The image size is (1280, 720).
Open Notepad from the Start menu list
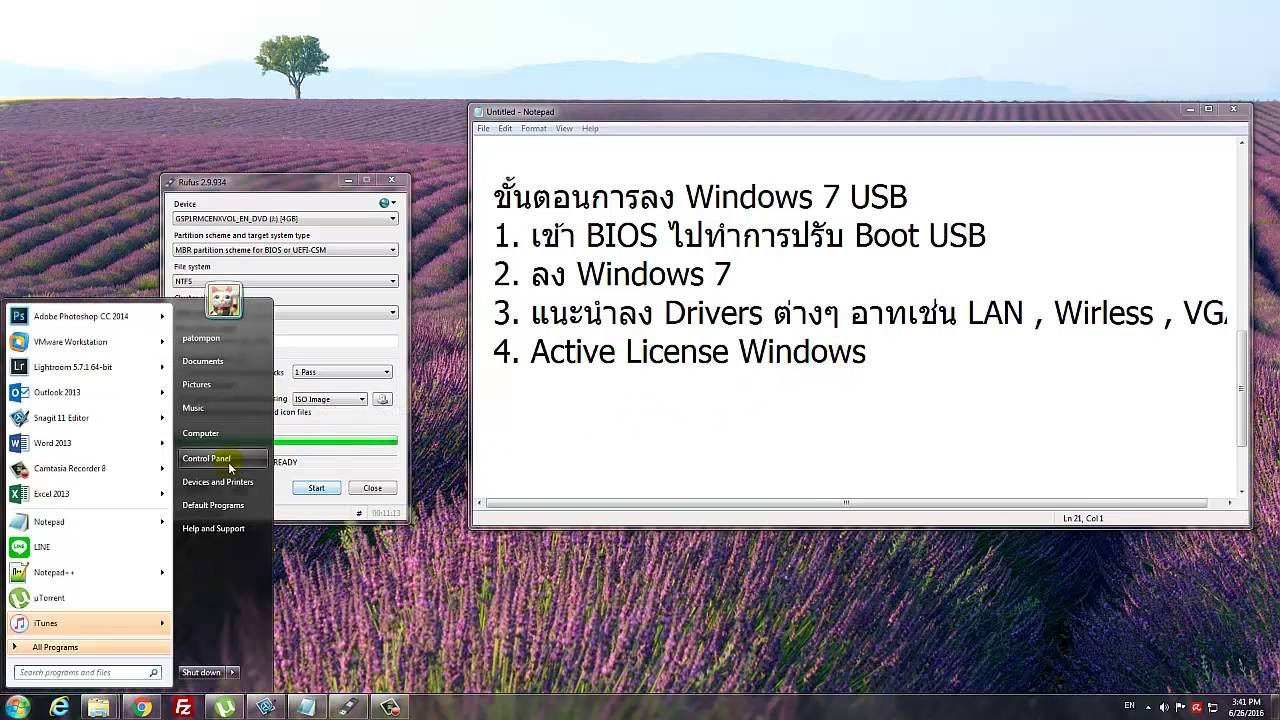coord(88,522)
